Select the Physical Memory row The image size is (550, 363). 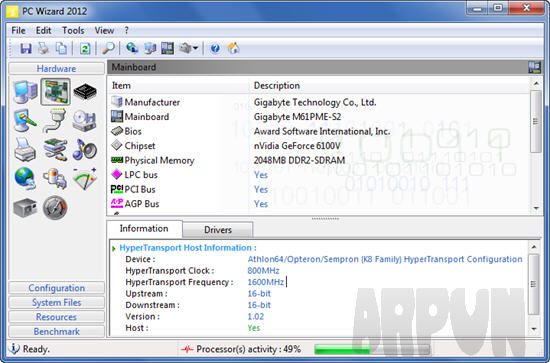pos(319,160)
